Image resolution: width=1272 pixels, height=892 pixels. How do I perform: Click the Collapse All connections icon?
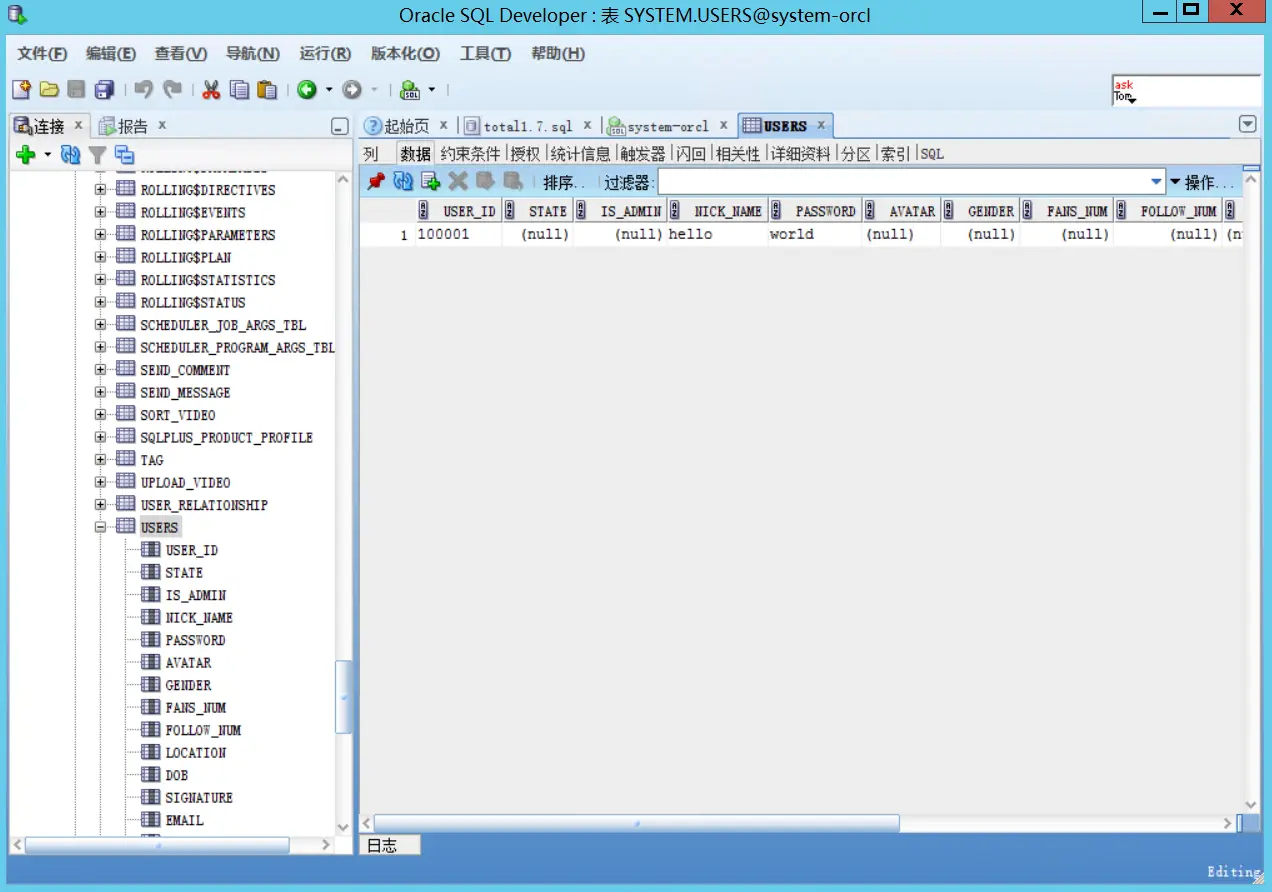[x=124, y=154]
